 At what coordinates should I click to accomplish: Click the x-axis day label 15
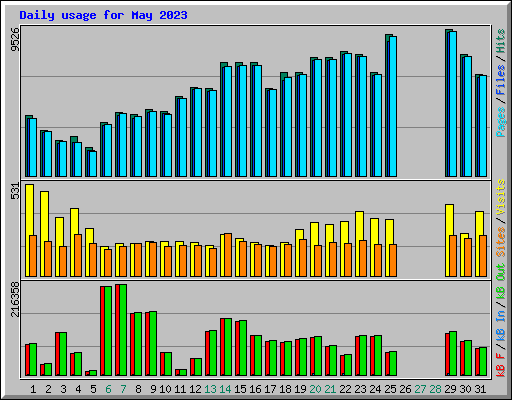coord(240,389)
